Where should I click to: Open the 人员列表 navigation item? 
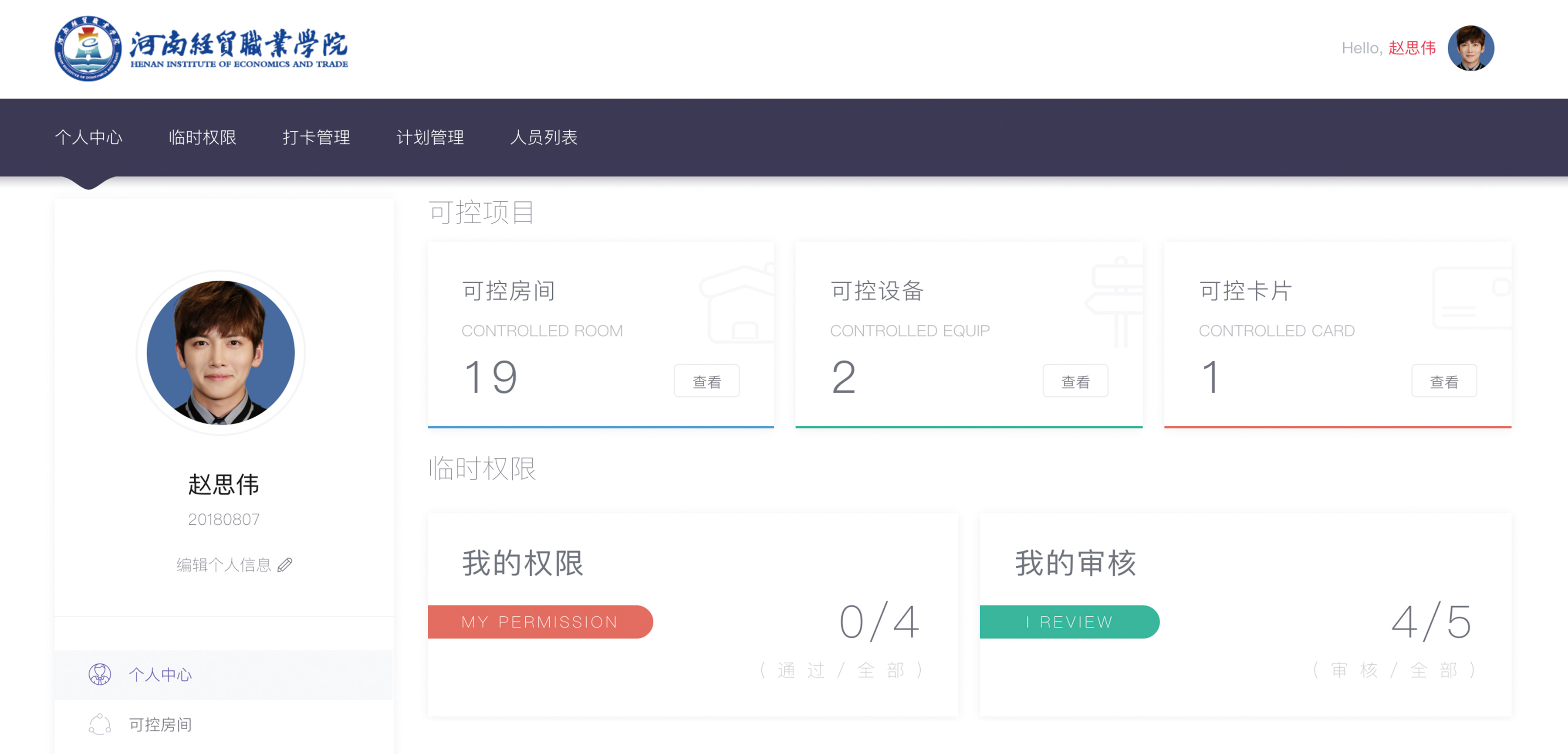coord(543,137)
